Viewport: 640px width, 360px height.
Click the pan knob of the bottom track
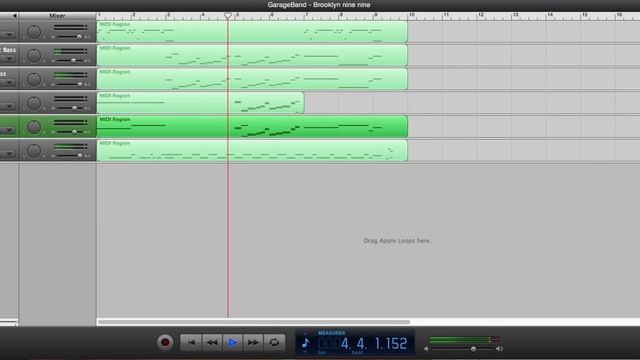pyautogui.click(x=34, y=151)
